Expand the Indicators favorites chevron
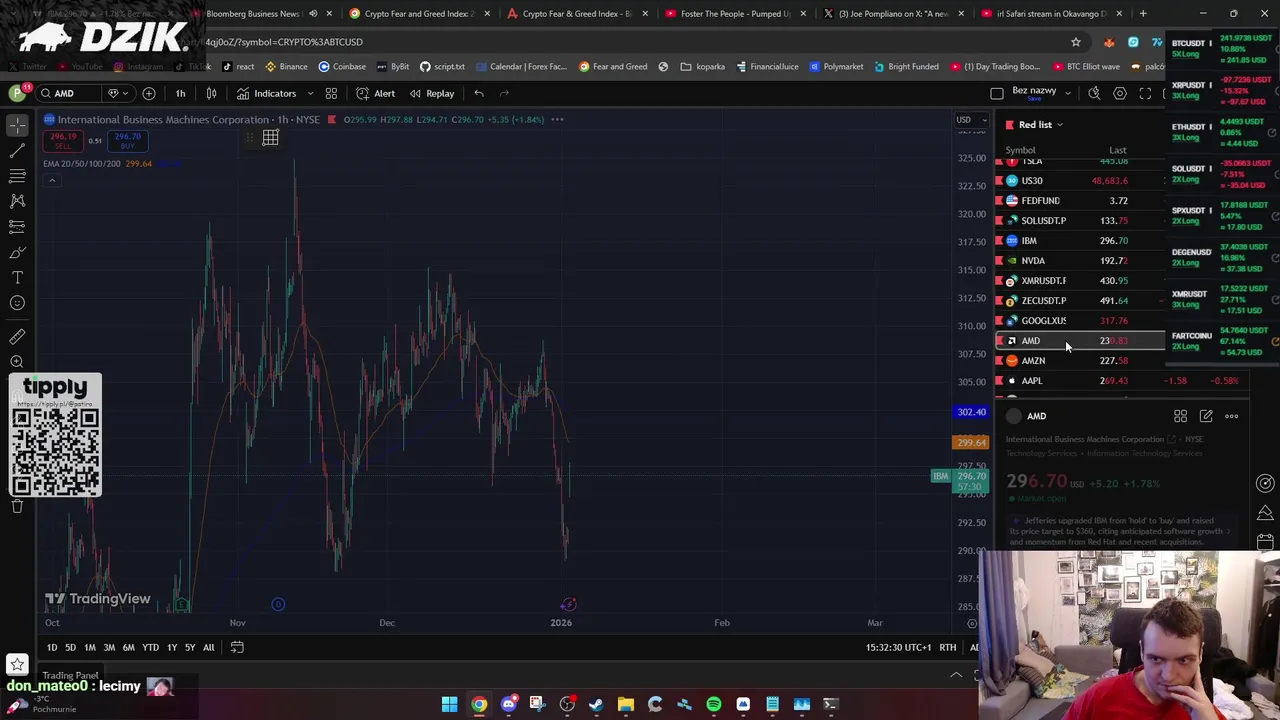The width and height of the screenshot is (1280, 720). pyautogui.click(x=310, y=93)
